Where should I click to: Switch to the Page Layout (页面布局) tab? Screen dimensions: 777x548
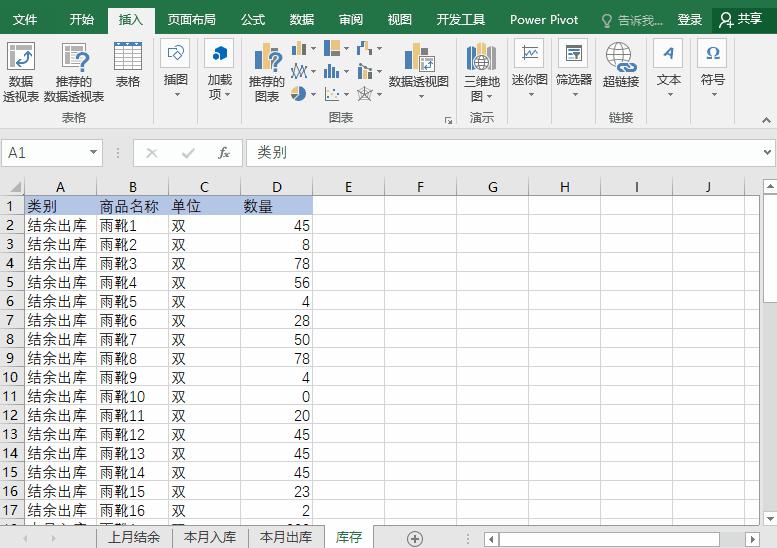(192, 19)
